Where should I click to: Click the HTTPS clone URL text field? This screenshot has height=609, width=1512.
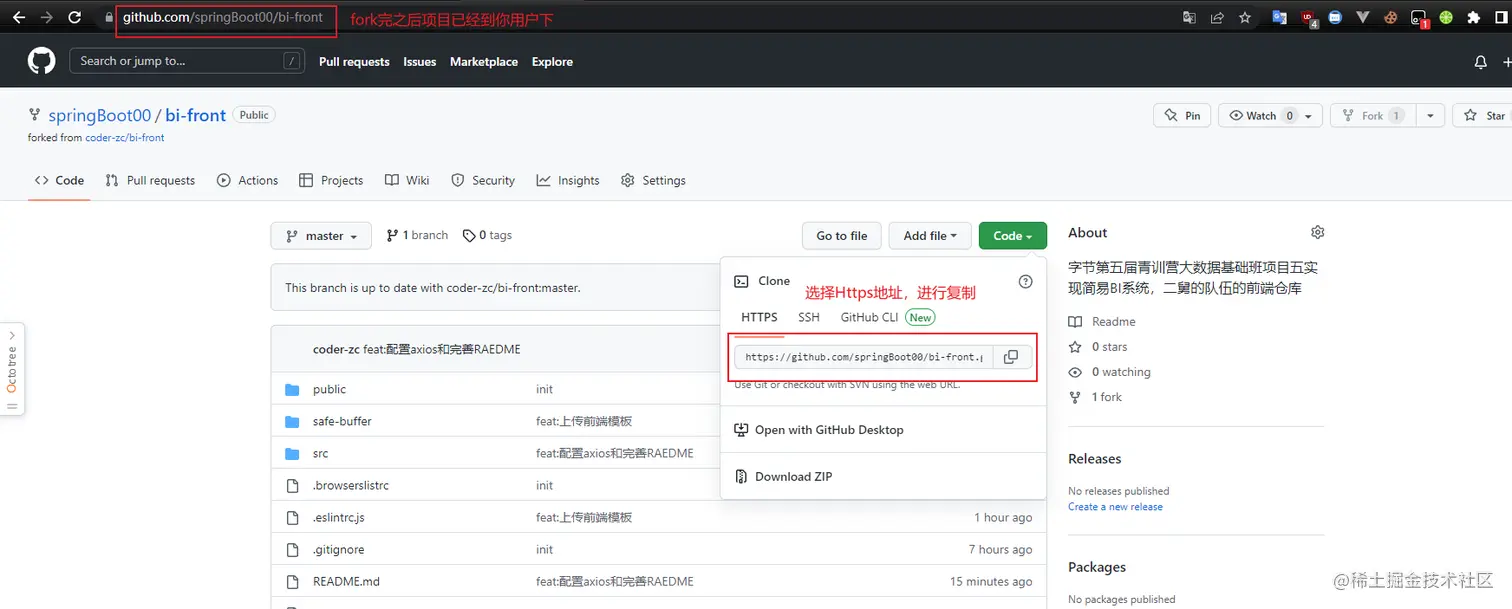pos(864,357)
